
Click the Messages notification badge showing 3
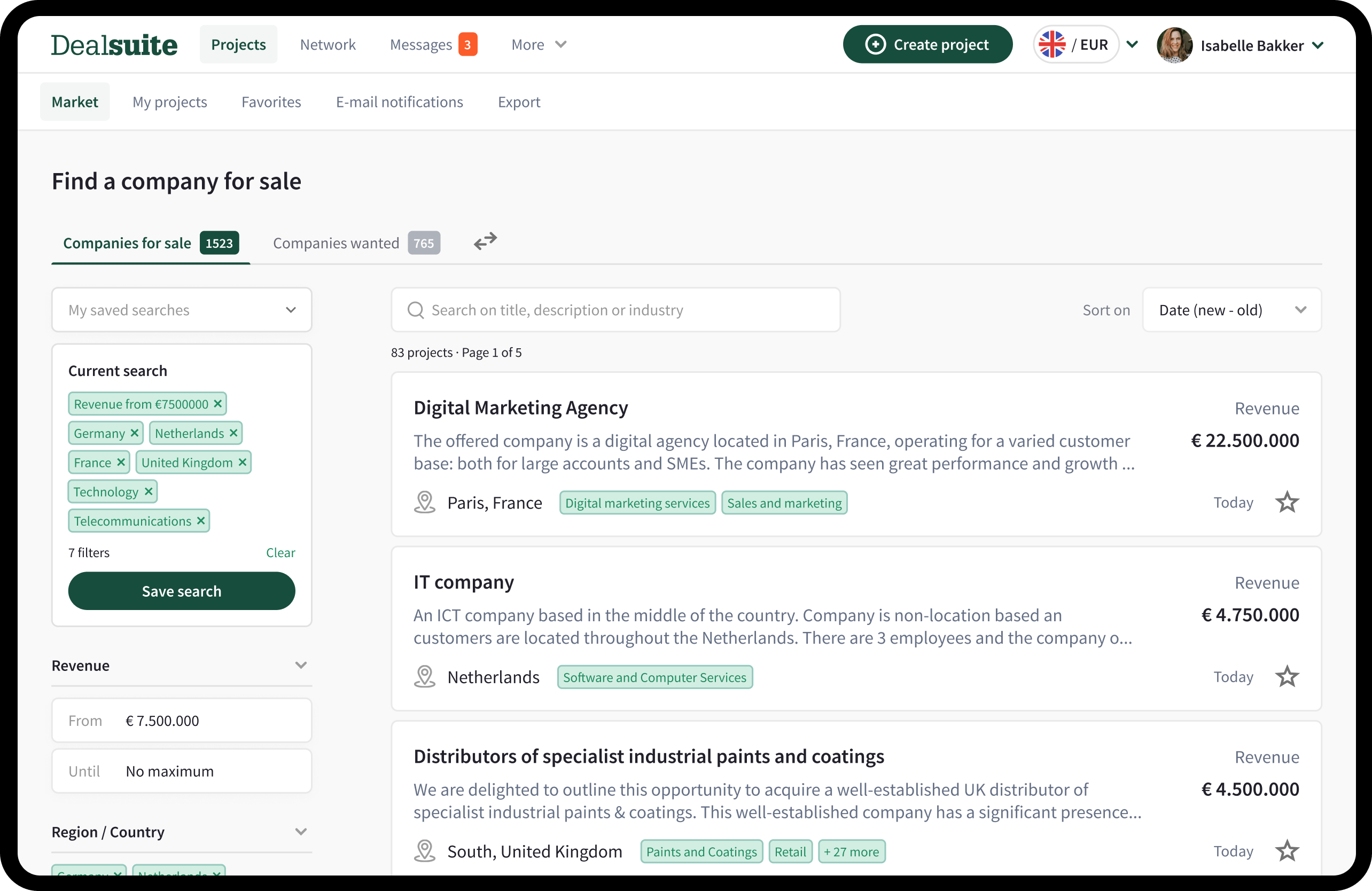[x=467, y=44]
